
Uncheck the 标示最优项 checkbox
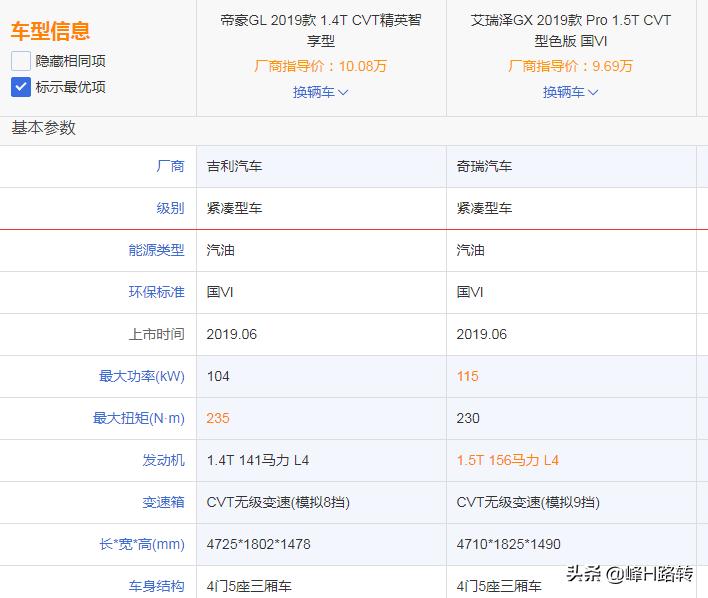(x=21, y=87)
